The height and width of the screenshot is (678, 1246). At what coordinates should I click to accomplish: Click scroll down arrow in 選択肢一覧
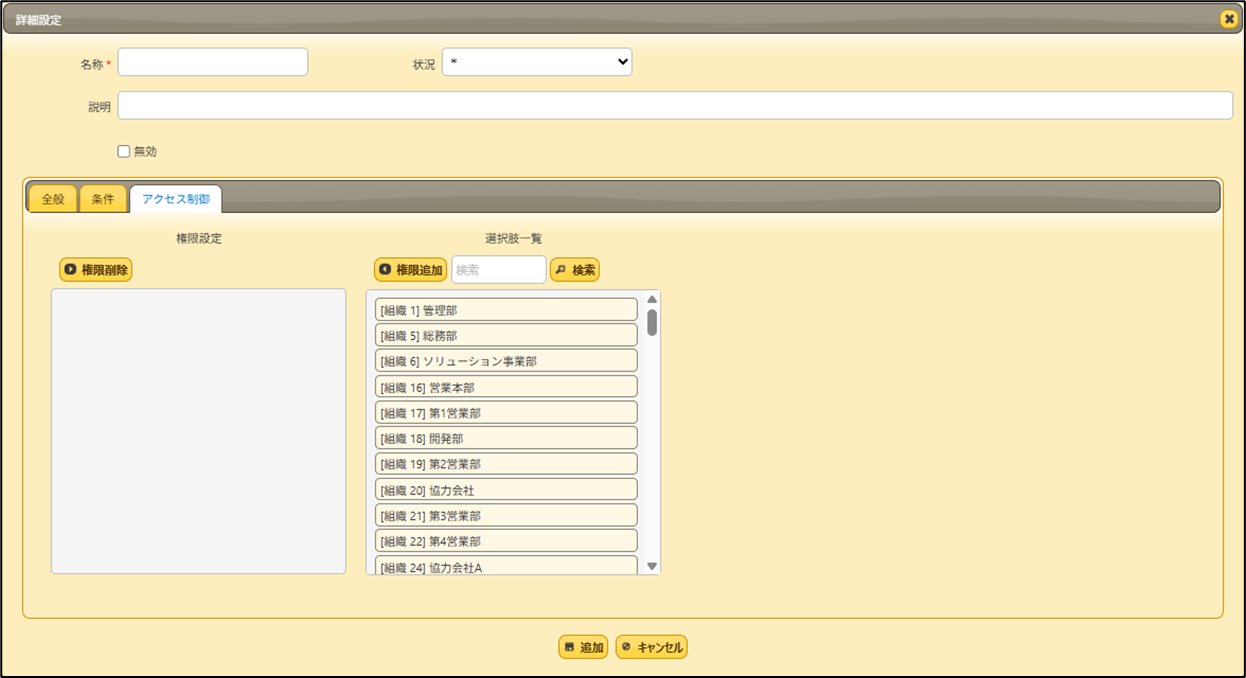pyautogui.click(x=652, y=566)
